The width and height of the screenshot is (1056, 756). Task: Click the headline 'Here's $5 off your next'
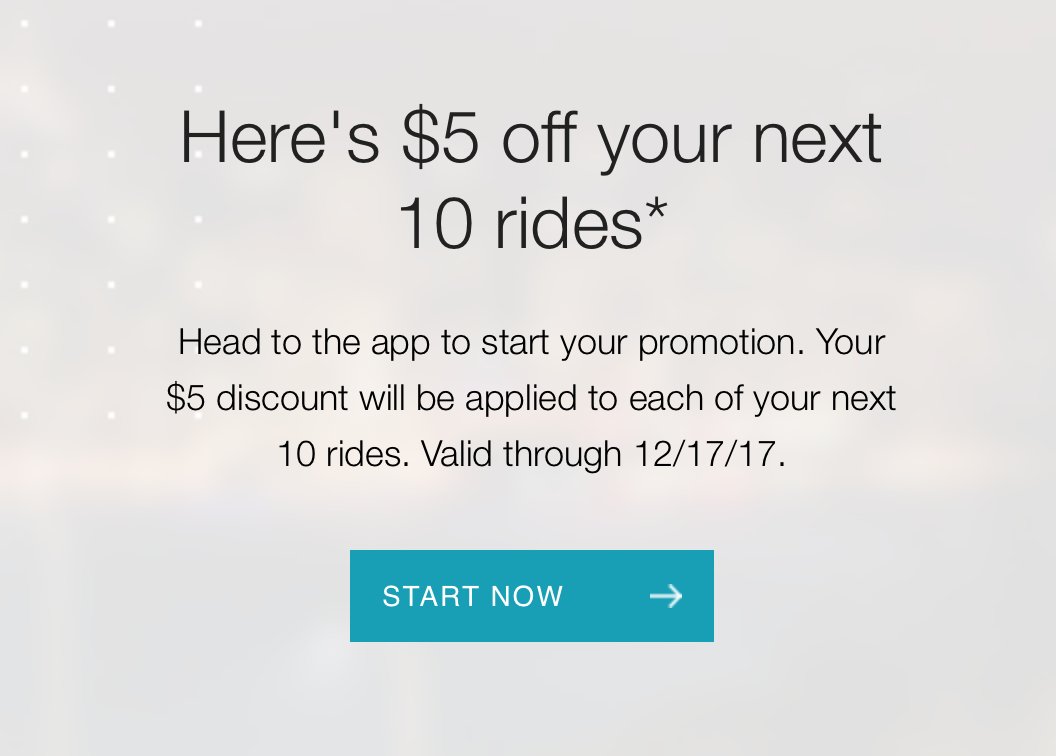click(528, 138)
